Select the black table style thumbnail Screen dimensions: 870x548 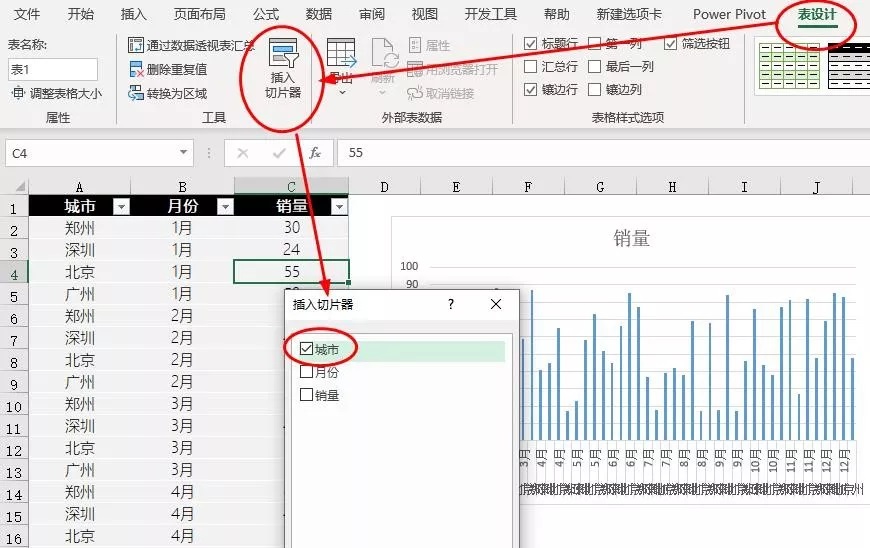849,66
